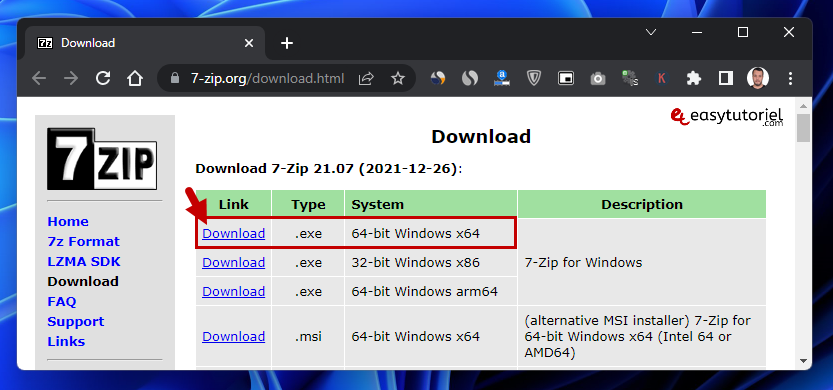Image resolution: width=833 pixels, height=390 pixels.
Task: Minimize the Chrome window
Action: click(696, 32)
